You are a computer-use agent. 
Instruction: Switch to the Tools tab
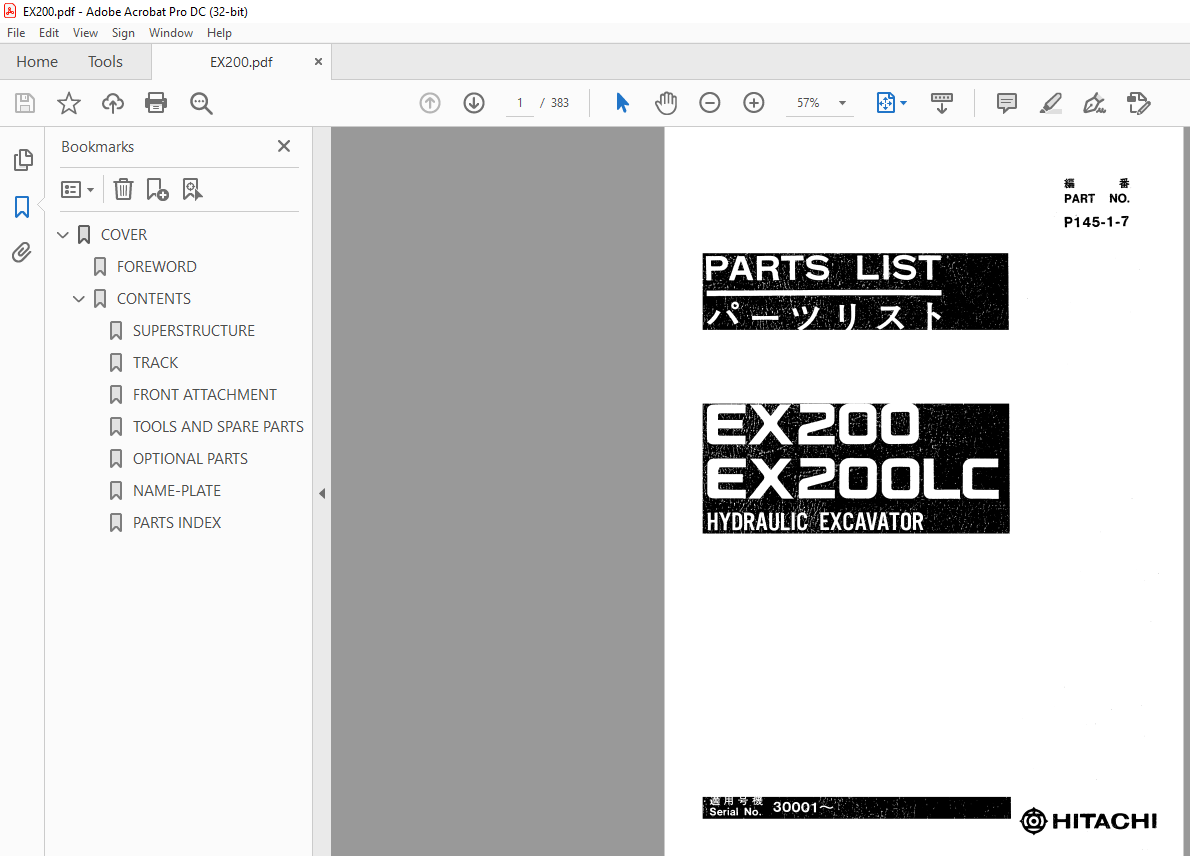105,61
